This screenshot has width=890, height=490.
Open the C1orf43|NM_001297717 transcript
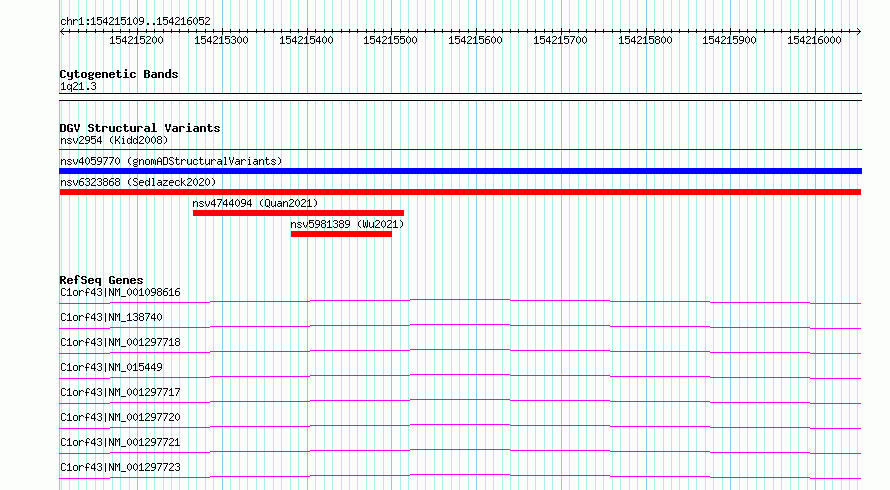click(120, 392)
